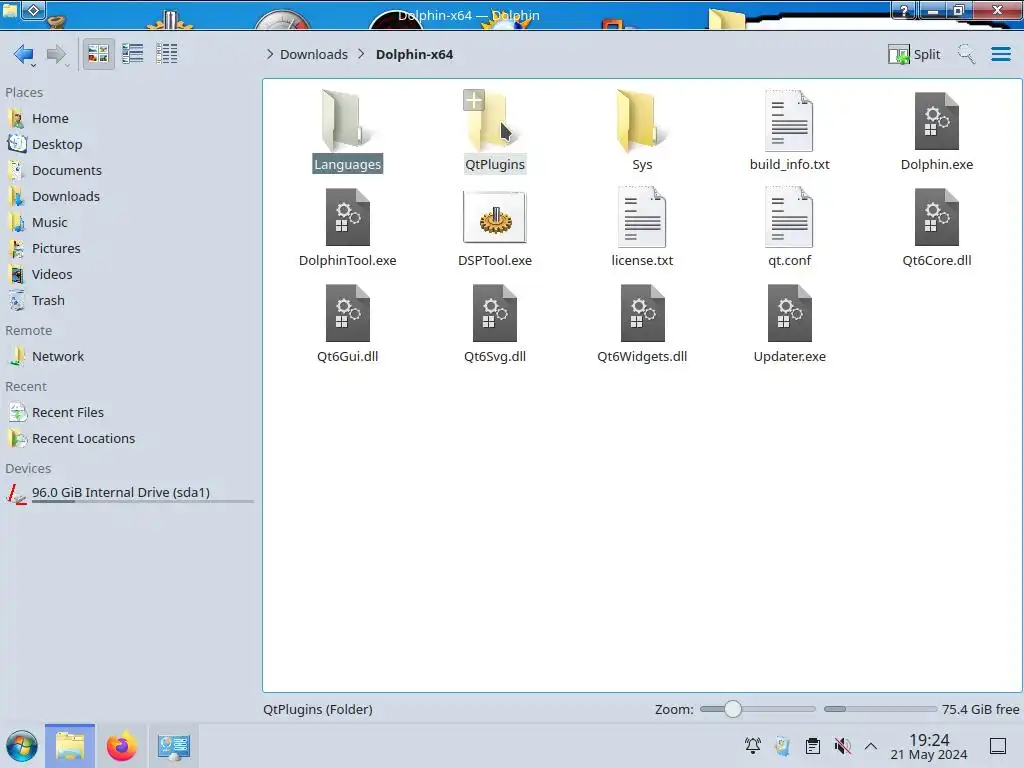
Task: Click the Zoom slider handle
Action: tap(733, 709)
